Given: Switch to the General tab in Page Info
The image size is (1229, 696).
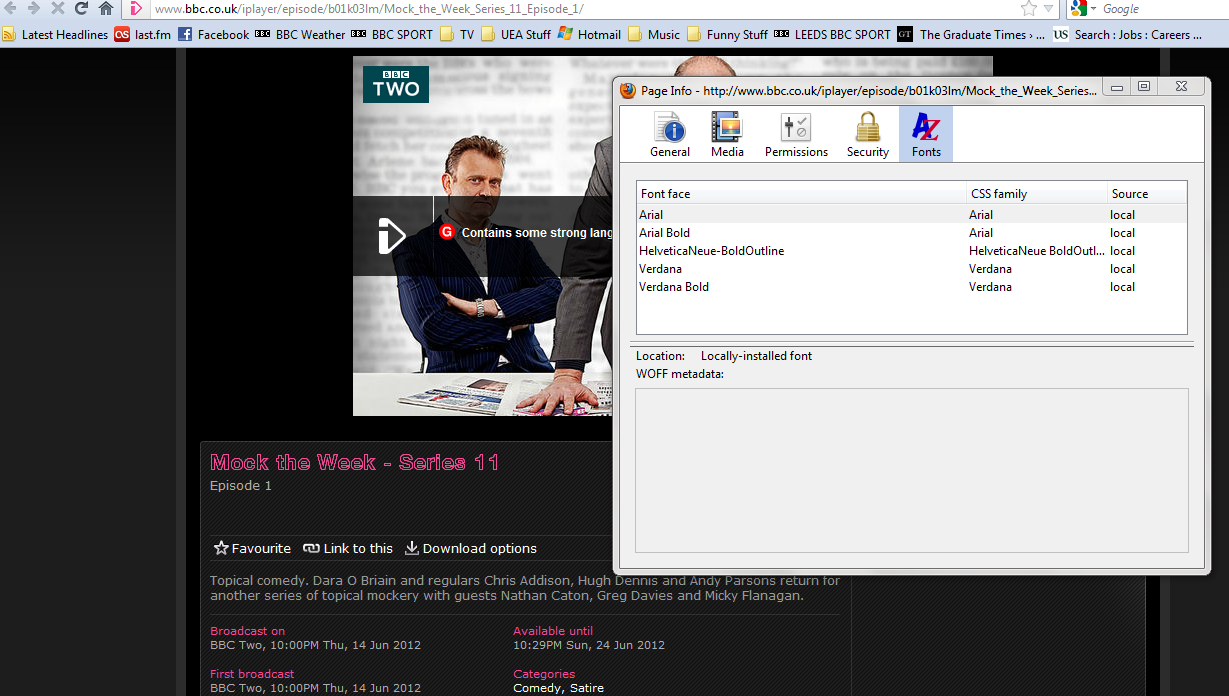Looking at the screenshot, I should 670,134.
